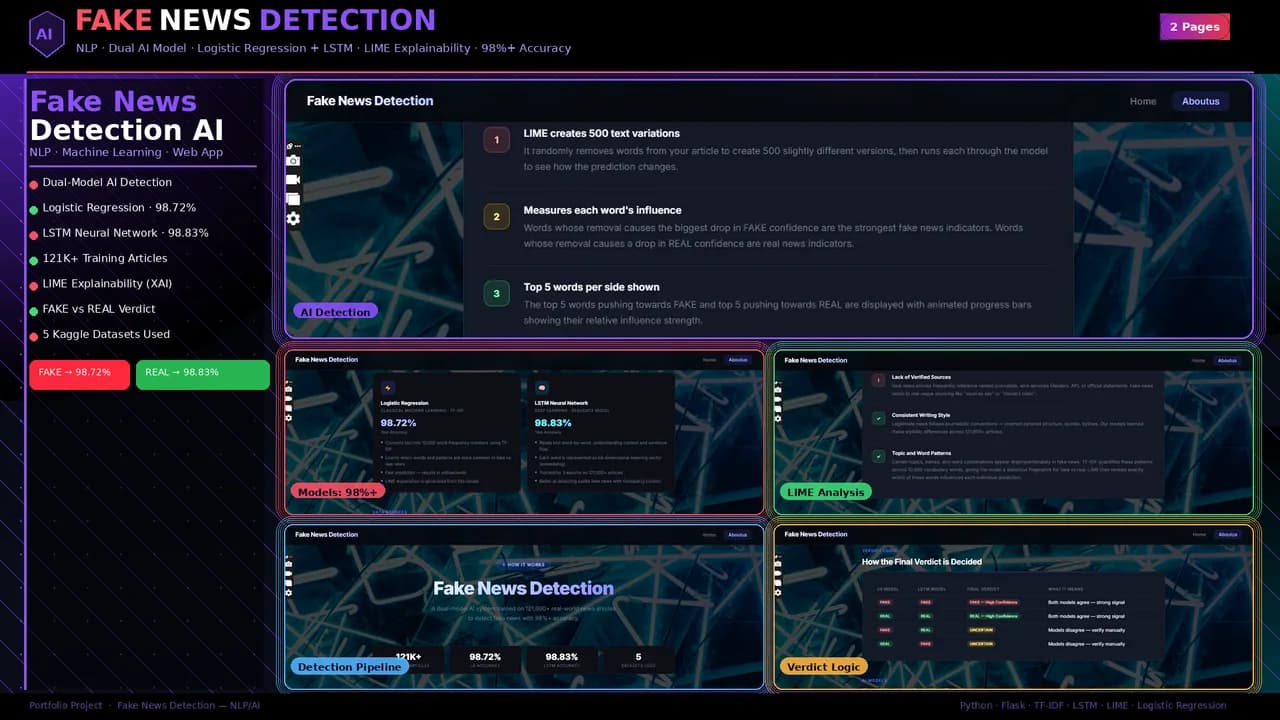Image resolution: width=1280 pixels, height=720 pixels.
Task: Click the heading Measures each word's influence
Action: [602, 210]
